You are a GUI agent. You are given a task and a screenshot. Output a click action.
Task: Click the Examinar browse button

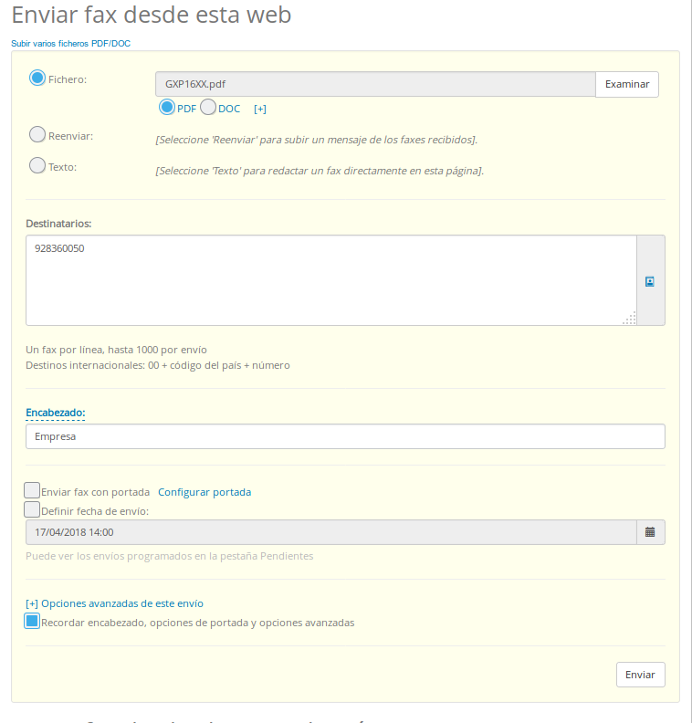627,85
